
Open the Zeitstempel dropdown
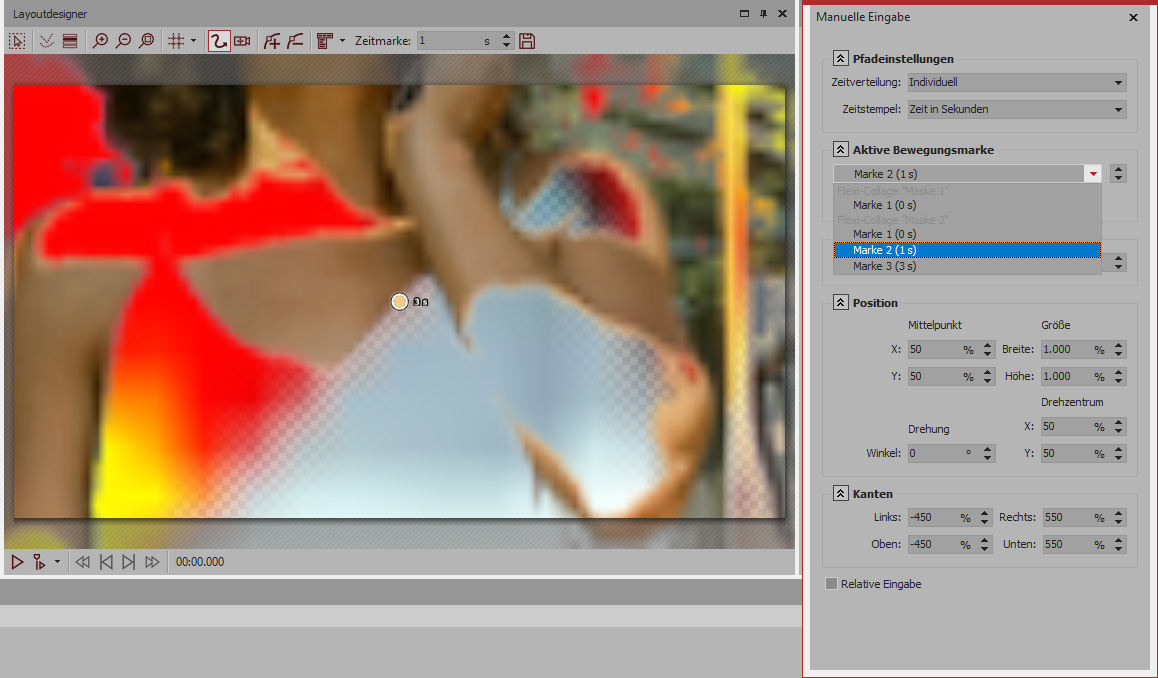click(1017, 109)
